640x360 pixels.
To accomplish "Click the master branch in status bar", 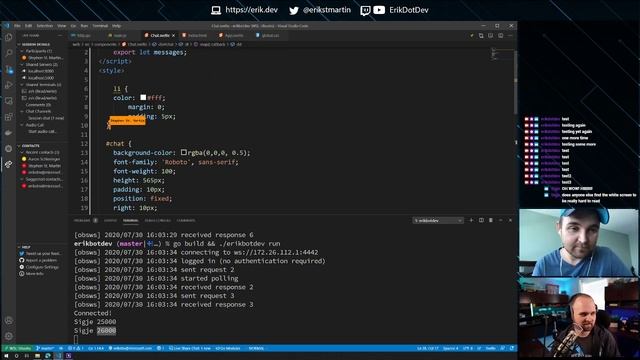I will (45, 348).
